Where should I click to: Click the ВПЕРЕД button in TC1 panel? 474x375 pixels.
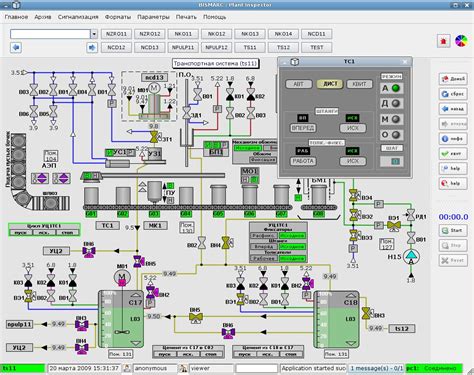pyautogui.click(x=303, y=128)
